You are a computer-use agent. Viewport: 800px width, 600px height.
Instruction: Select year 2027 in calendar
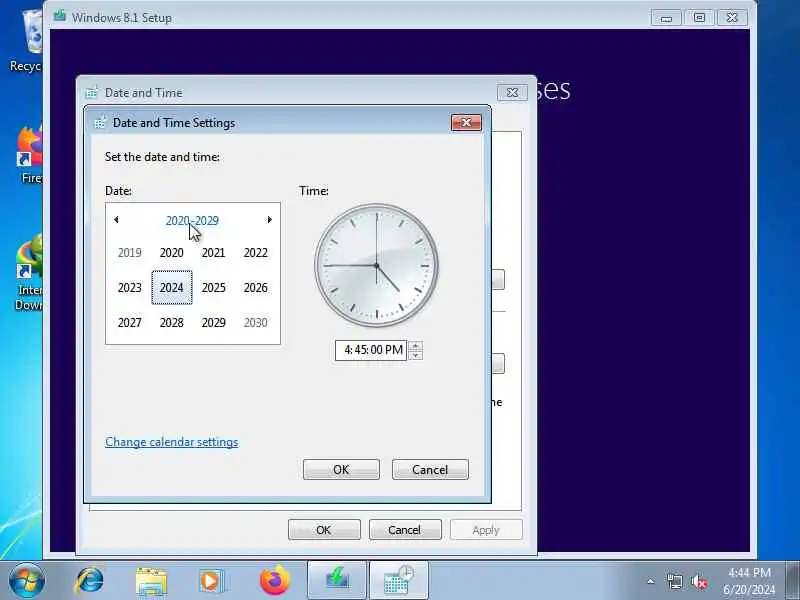click(x=130, y=322)
